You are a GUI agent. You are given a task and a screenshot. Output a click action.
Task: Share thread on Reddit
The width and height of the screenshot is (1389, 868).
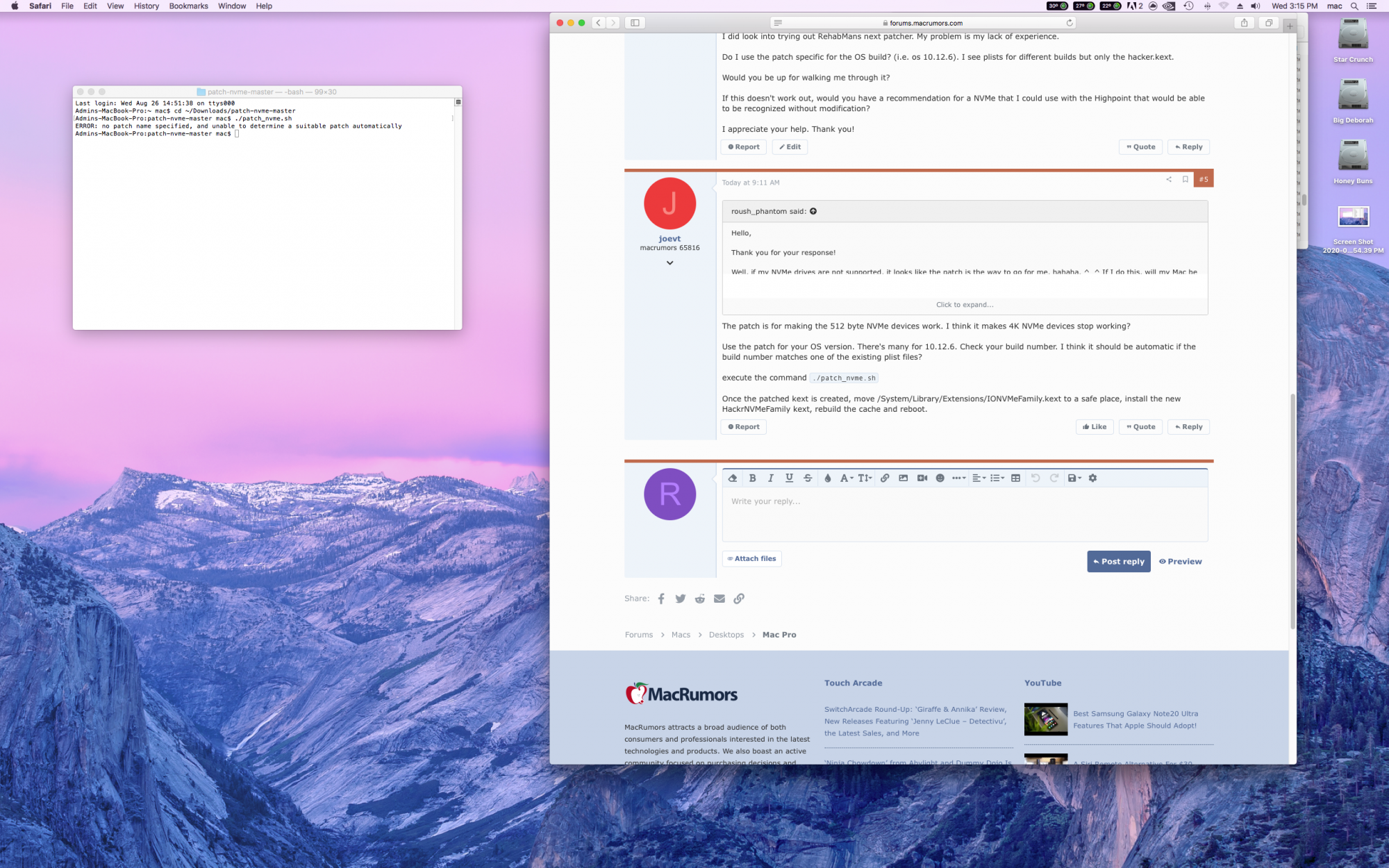(x=700, y=599)
